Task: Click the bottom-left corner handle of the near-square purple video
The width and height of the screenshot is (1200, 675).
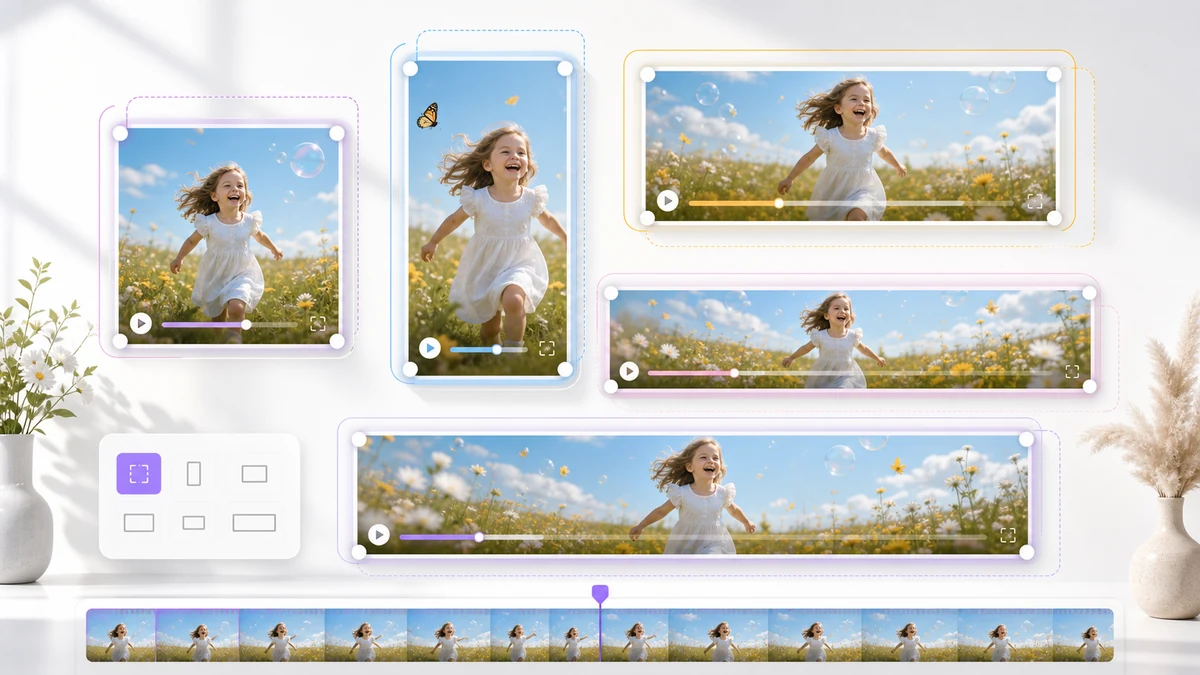Action: tap(120, 341)
